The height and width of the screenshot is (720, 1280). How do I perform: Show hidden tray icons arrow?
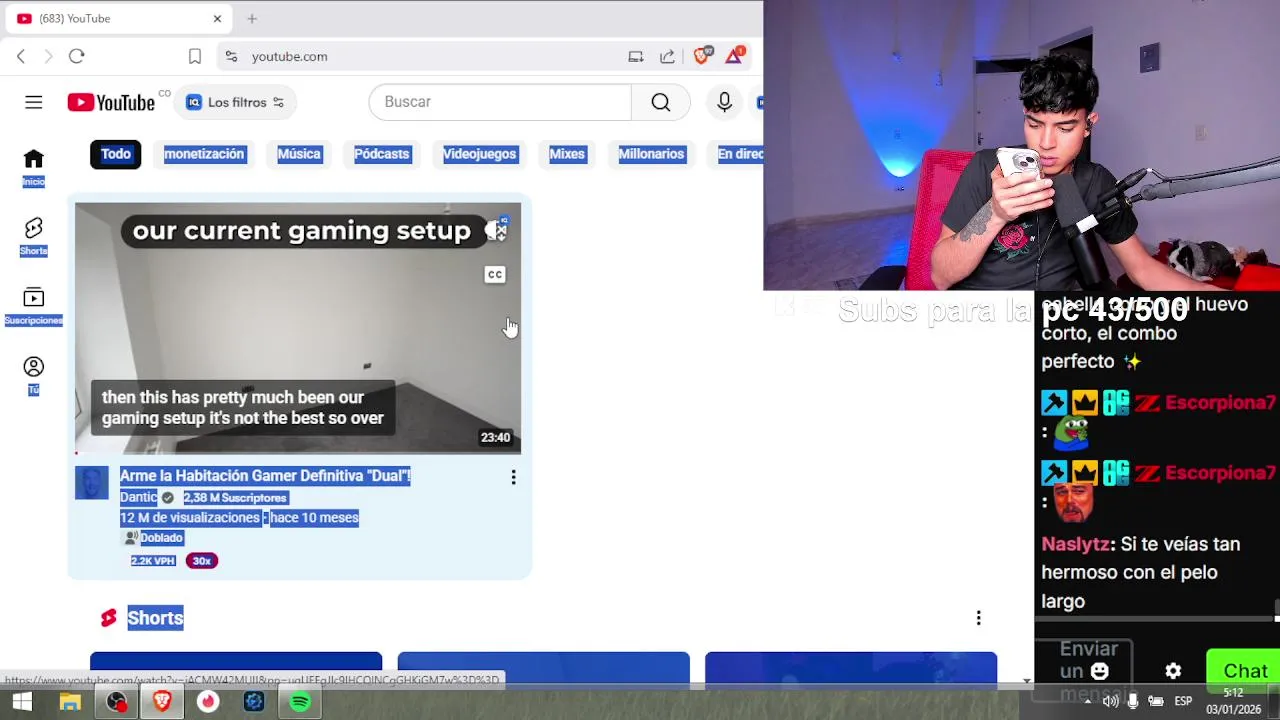1088,701
